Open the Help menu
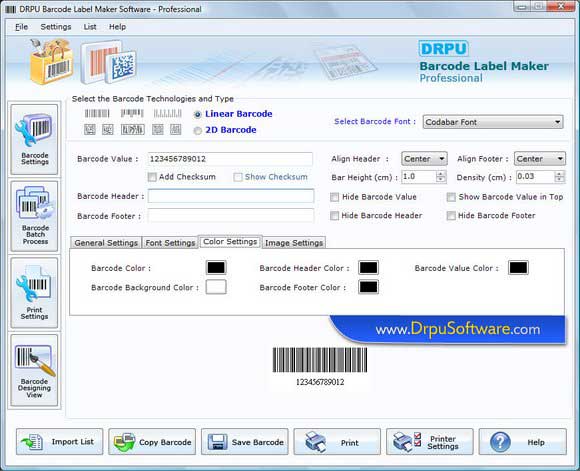The width and height of the screenshot is (580, 471). pos(117,27)
